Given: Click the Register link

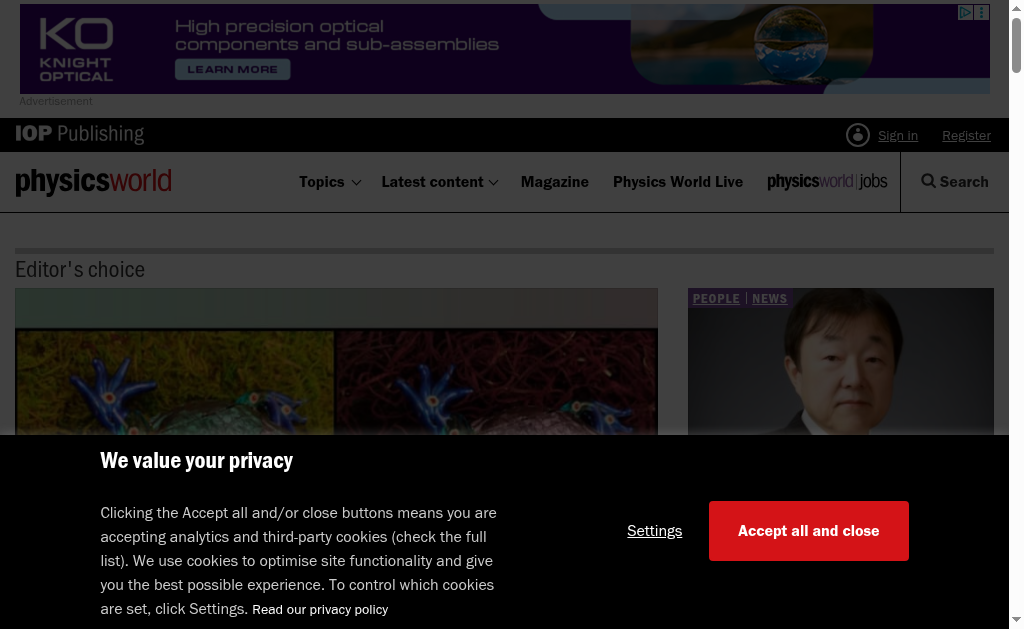Looking at the screenshot, I should [966, 136].
